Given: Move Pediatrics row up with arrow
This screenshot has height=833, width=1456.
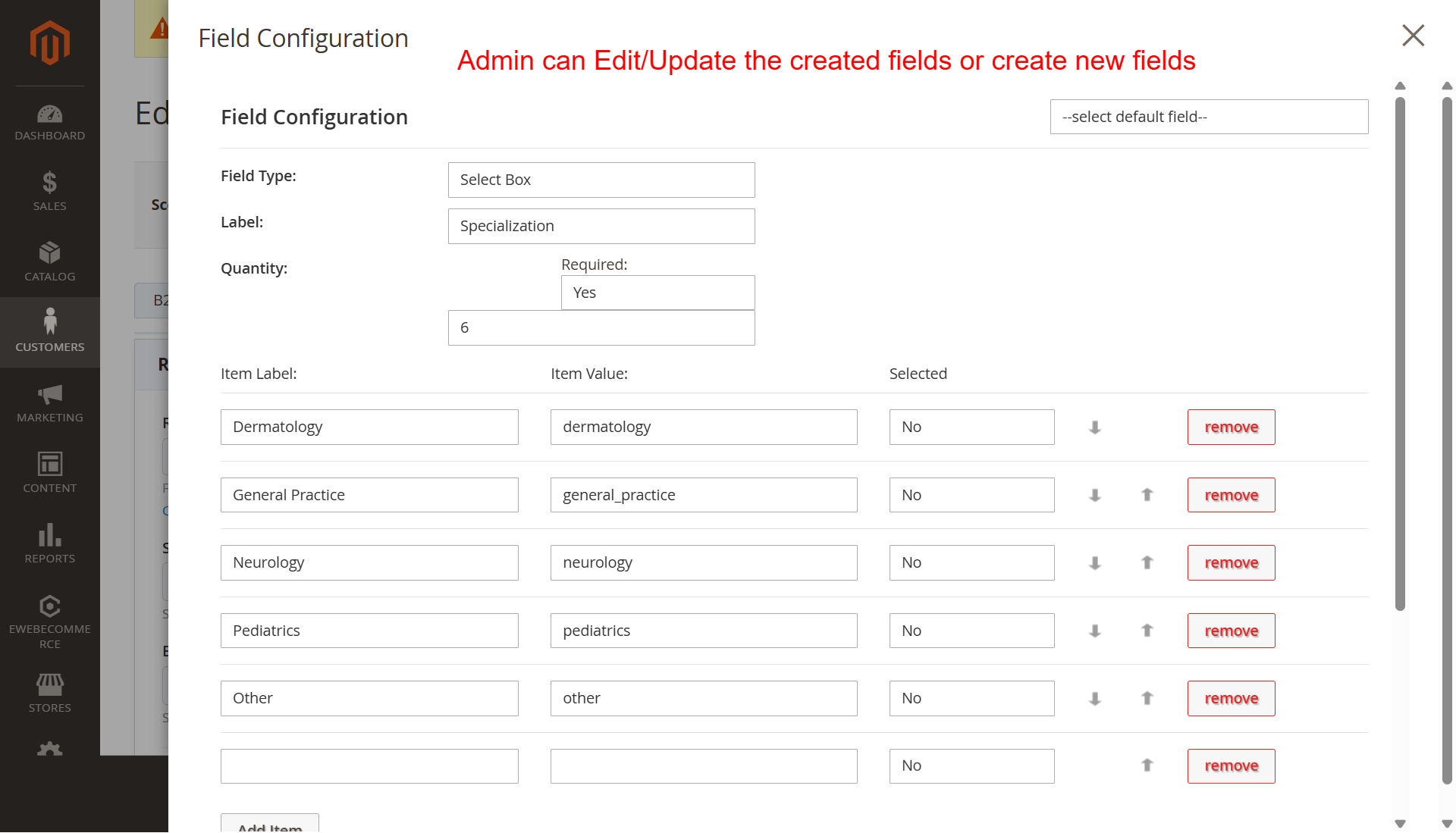Looking at the screenshot, I should 1147,631.
